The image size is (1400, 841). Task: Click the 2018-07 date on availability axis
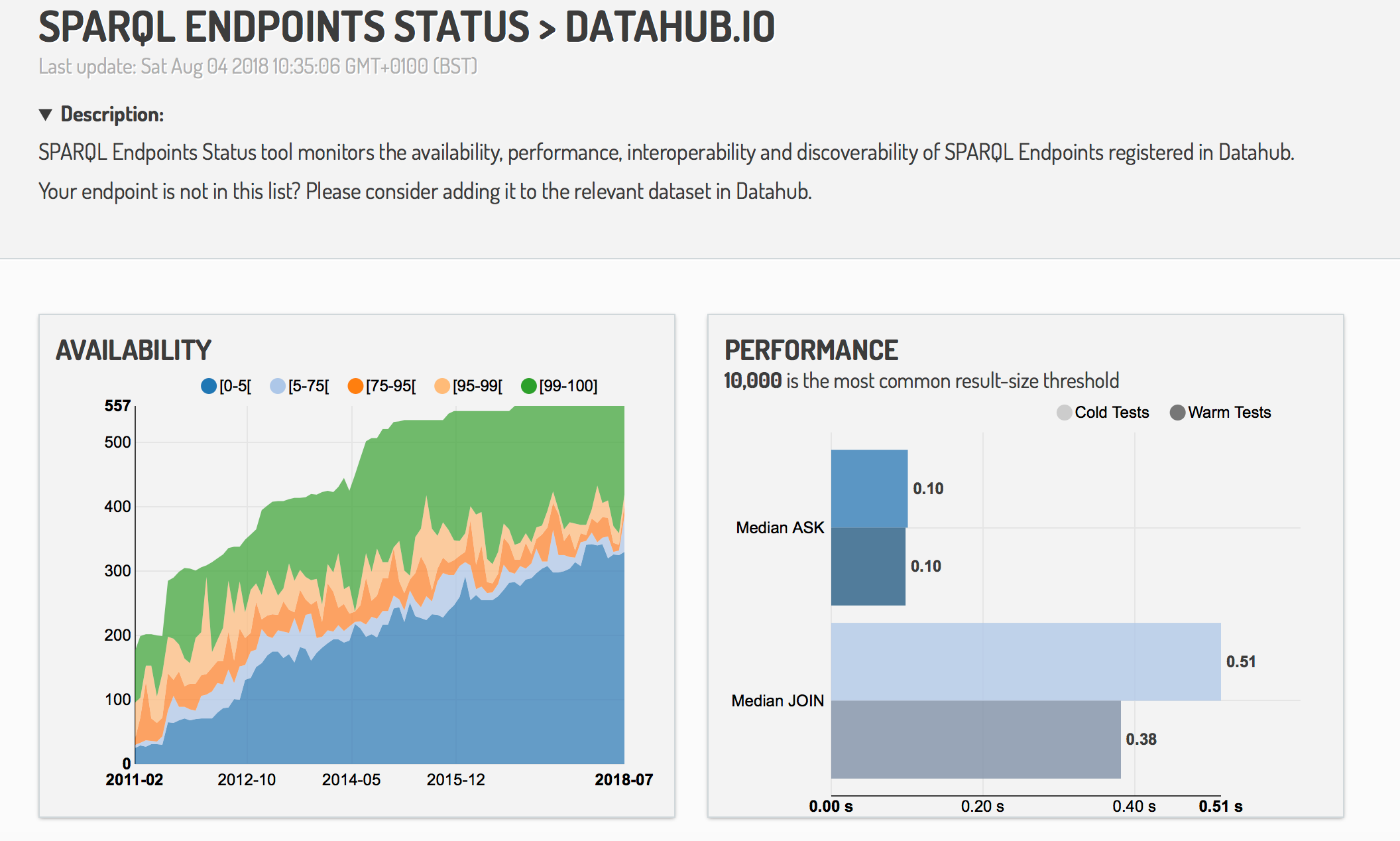[624, 780]
